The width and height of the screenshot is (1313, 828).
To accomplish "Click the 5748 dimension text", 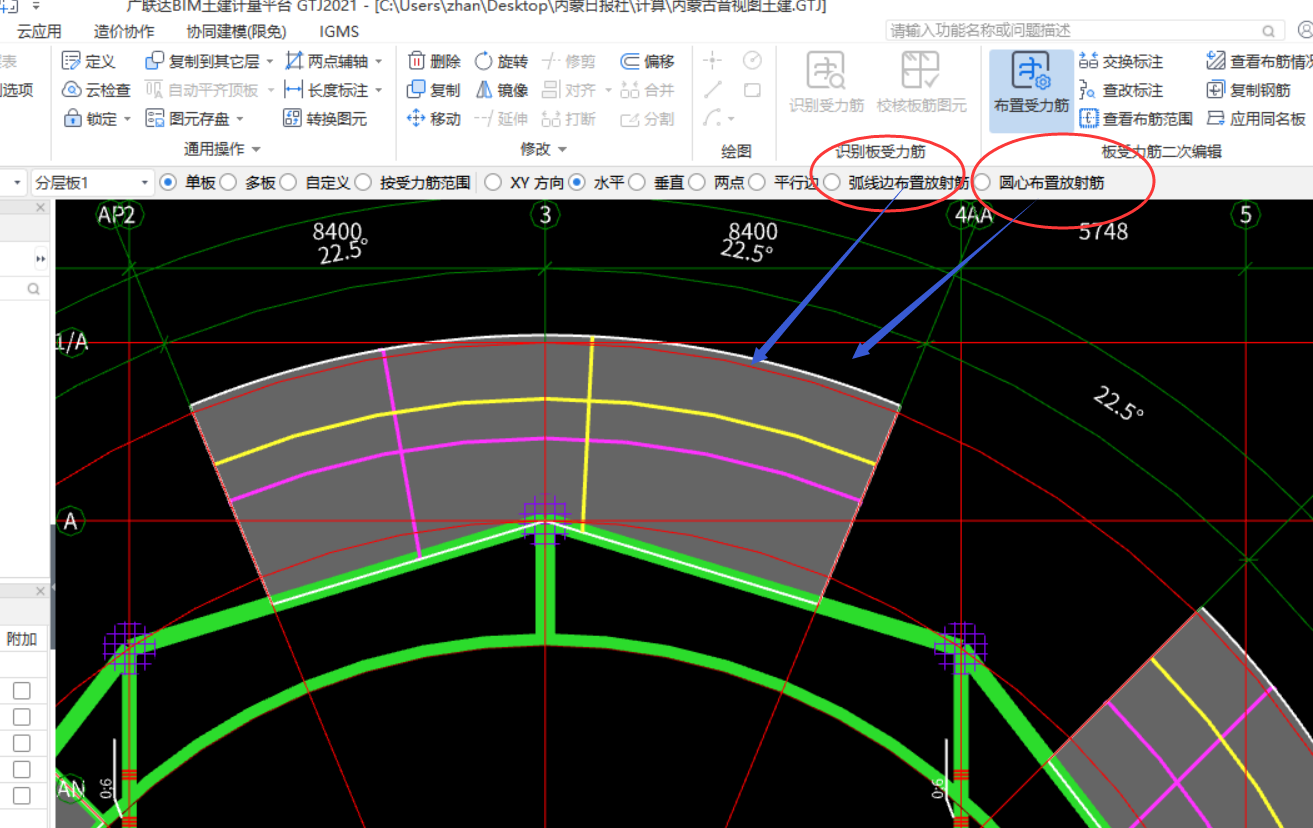I will 1103,232.
